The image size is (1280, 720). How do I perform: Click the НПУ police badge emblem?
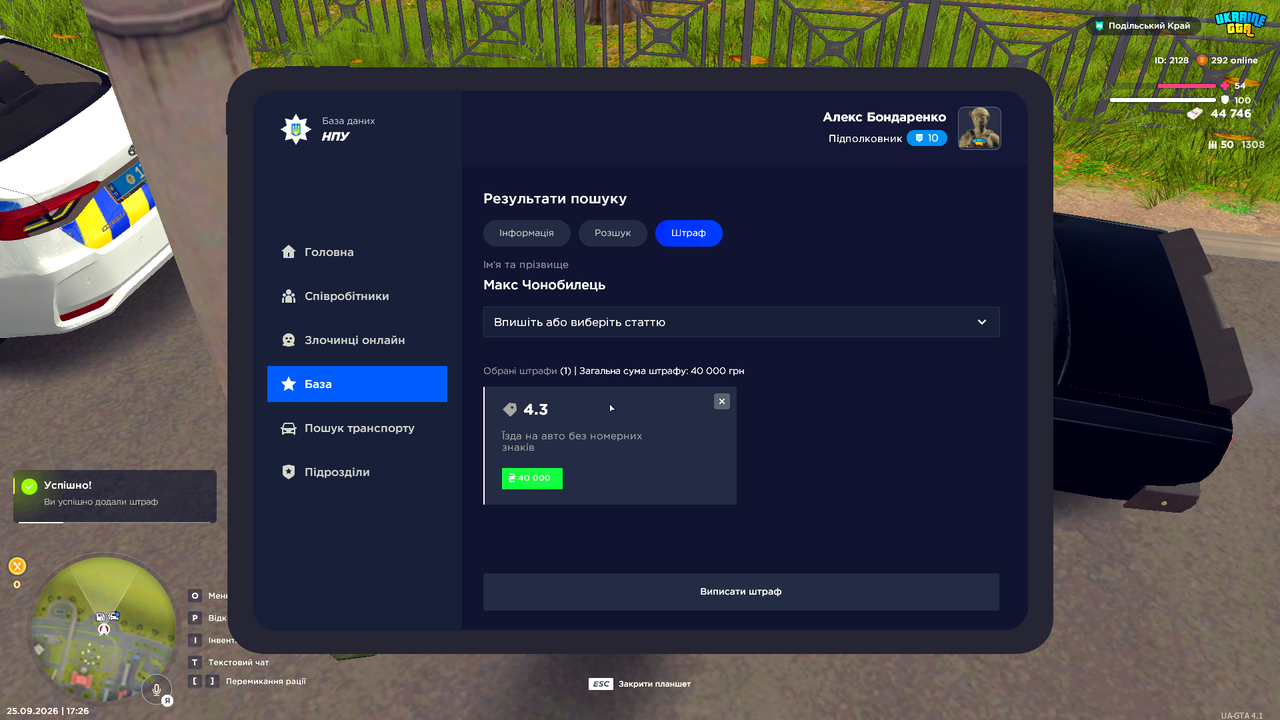(294, 128)
